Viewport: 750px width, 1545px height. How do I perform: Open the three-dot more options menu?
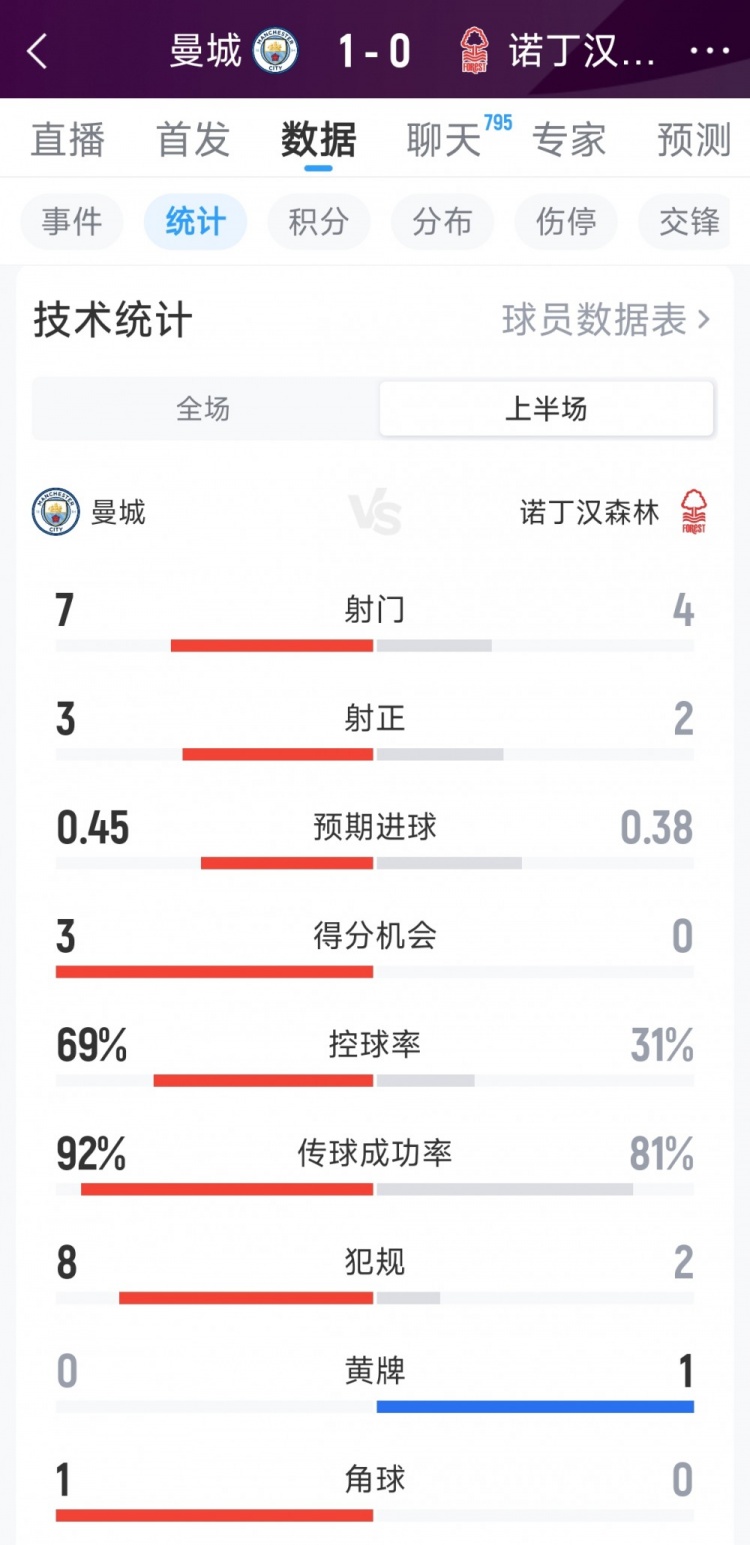709,51
